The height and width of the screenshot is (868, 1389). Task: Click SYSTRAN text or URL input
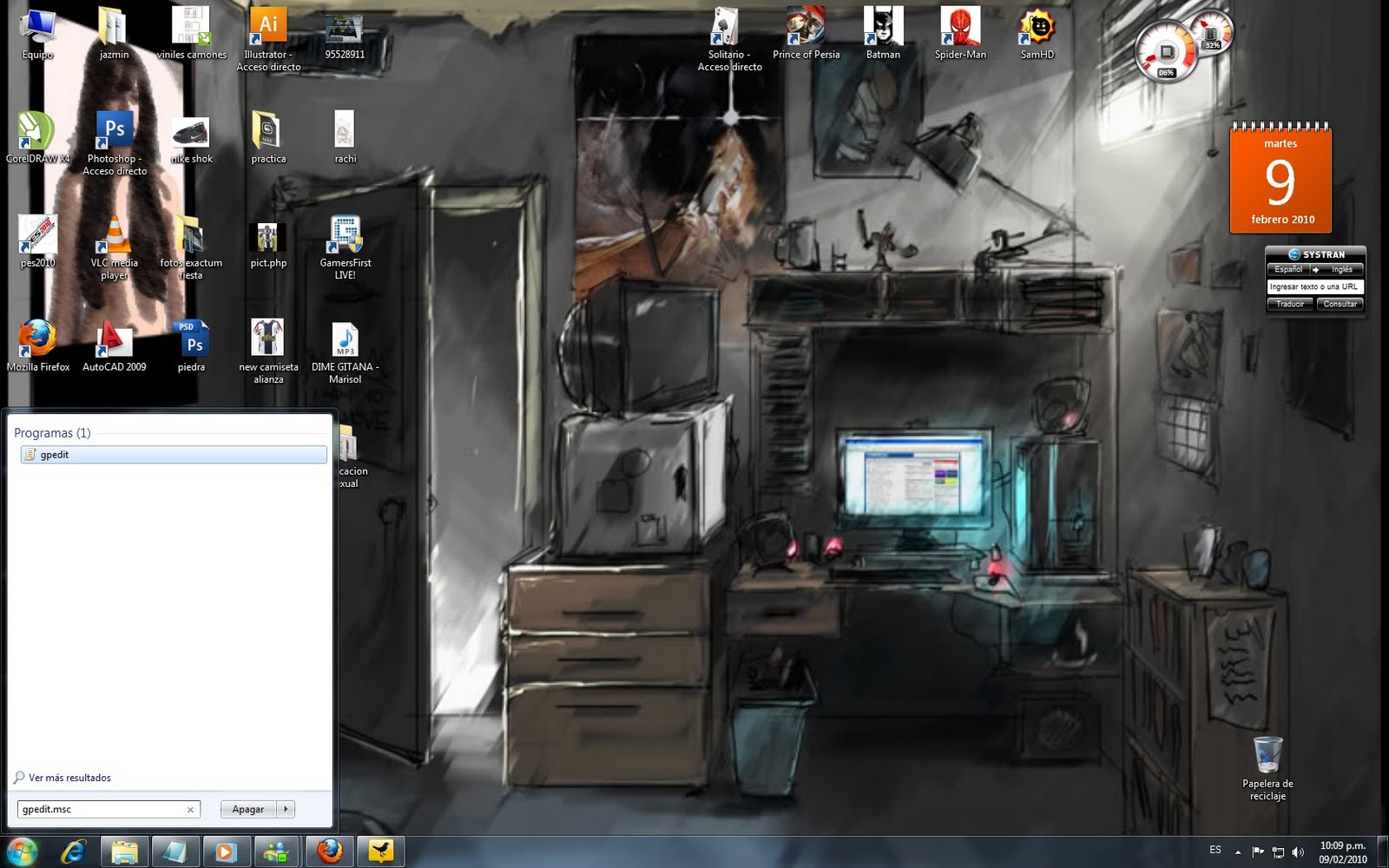coord(1314,286)
